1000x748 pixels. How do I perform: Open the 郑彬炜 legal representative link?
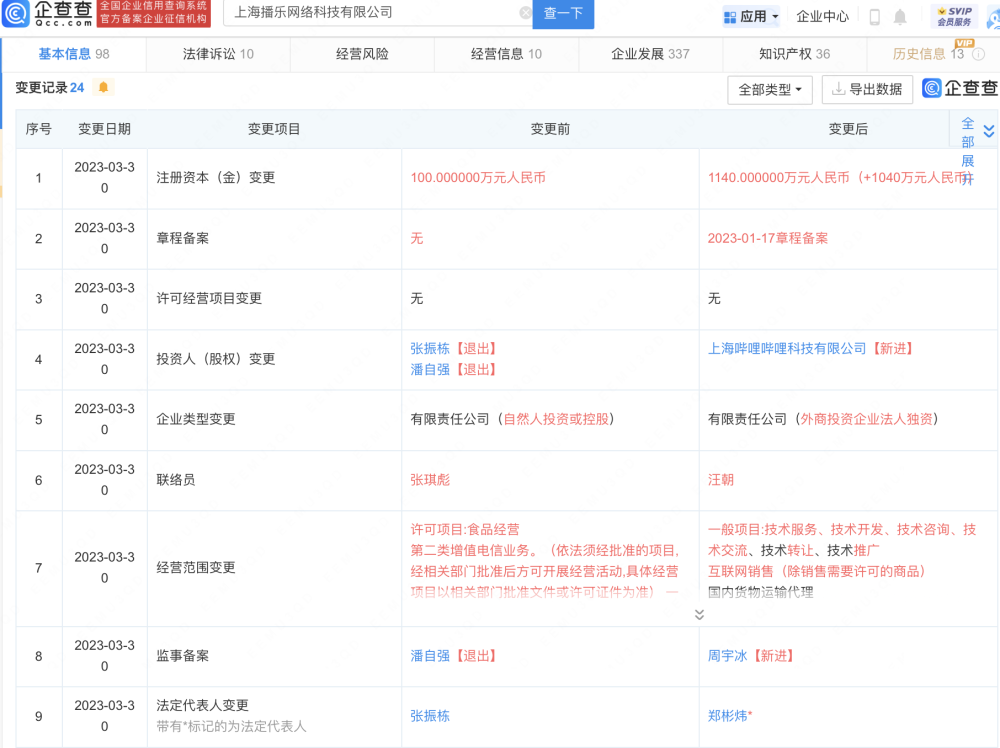point(727,716)
